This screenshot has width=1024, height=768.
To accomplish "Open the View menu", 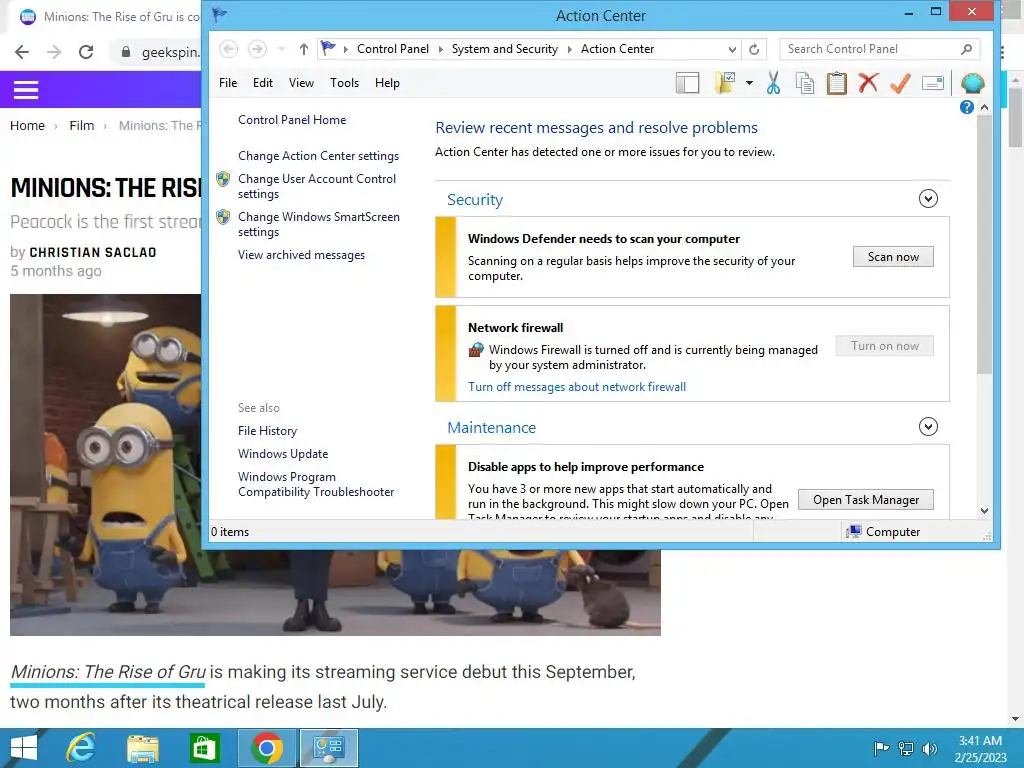I will click(x=301, y=83).
